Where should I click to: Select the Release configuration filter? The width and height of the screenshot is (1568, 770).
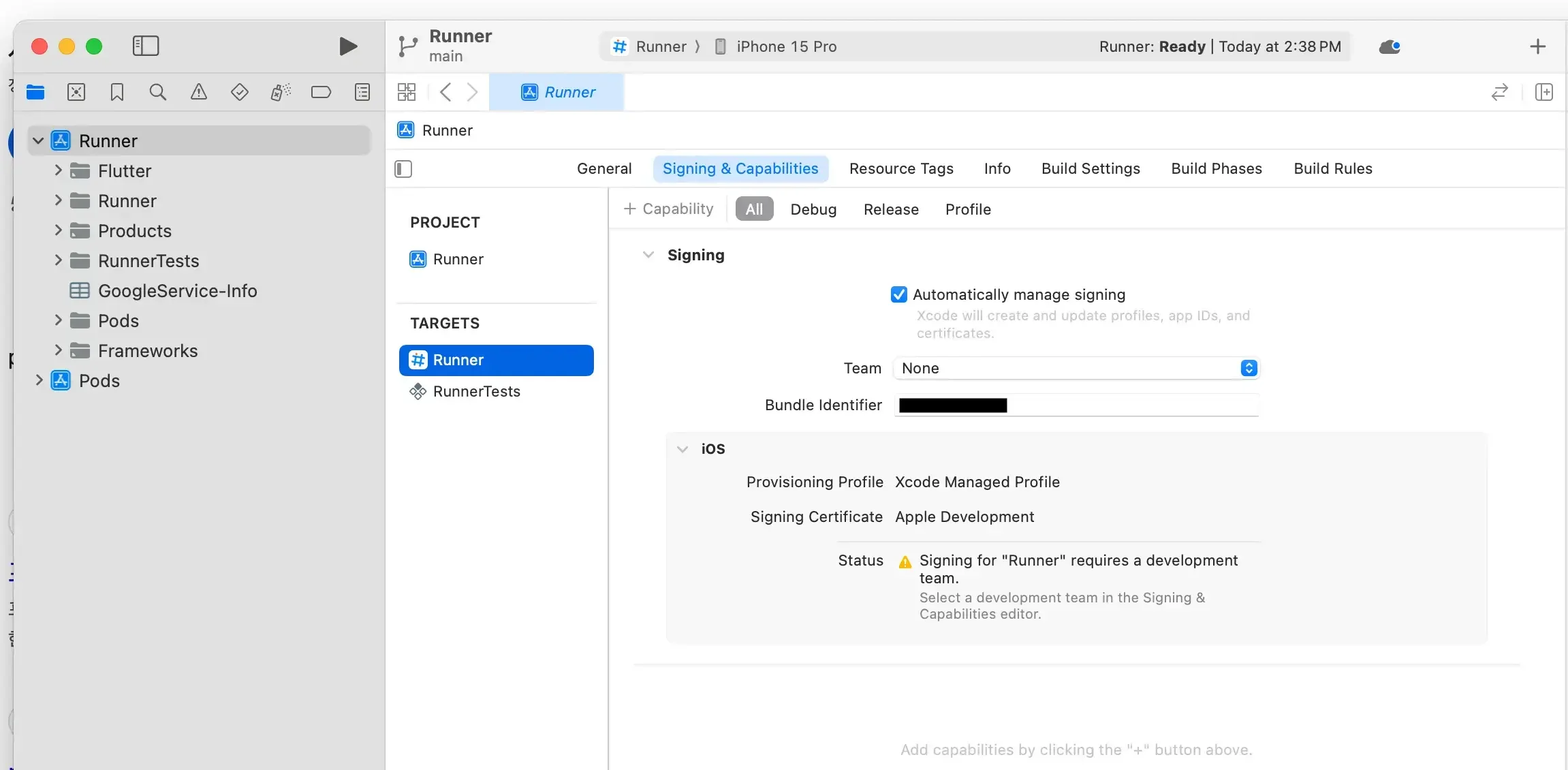(891, 209)
